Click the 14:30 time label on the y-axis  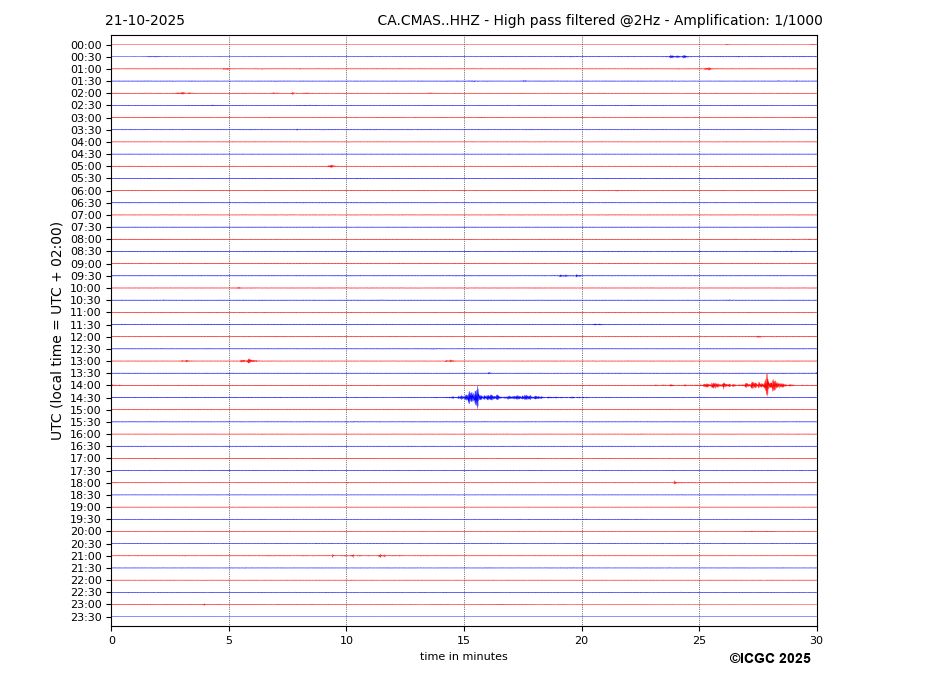coord(85,398)
